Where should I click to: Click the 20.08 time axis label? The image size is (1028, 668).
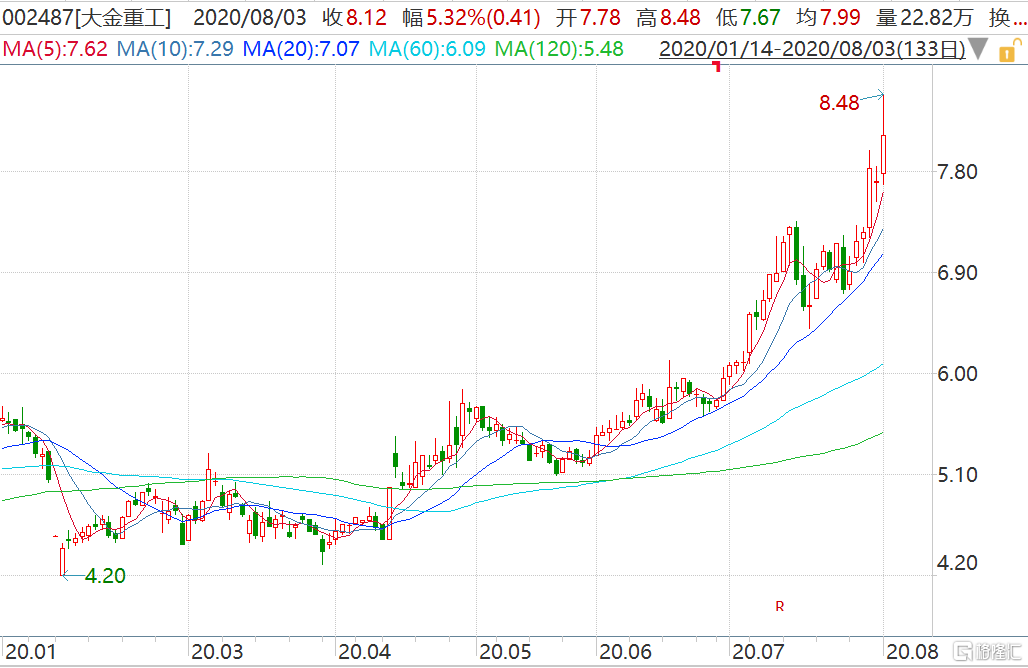pyautogui.click(x=913, y=652)
